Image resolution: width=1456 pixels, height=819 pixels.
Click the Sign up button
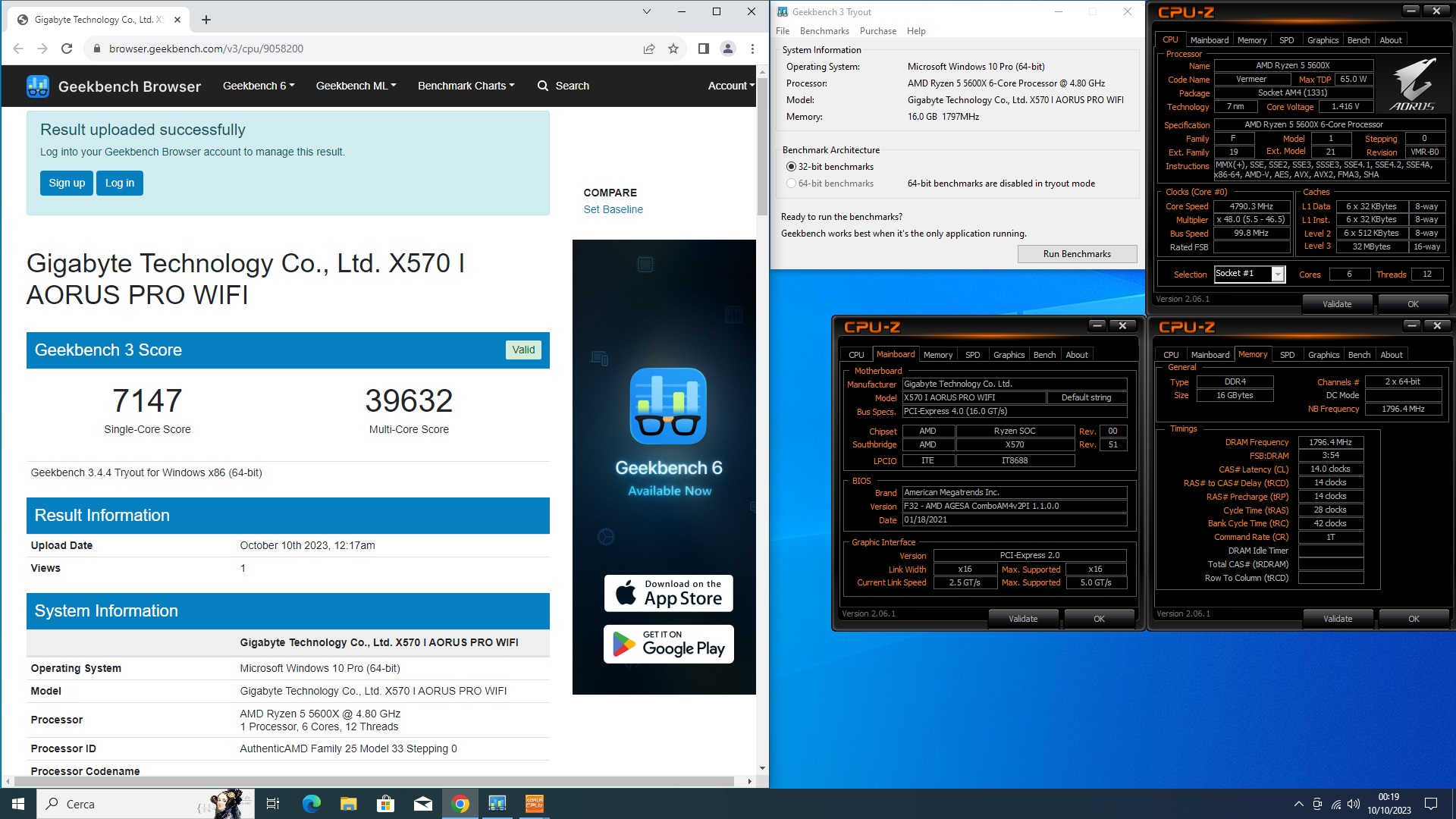pos(67,183)
